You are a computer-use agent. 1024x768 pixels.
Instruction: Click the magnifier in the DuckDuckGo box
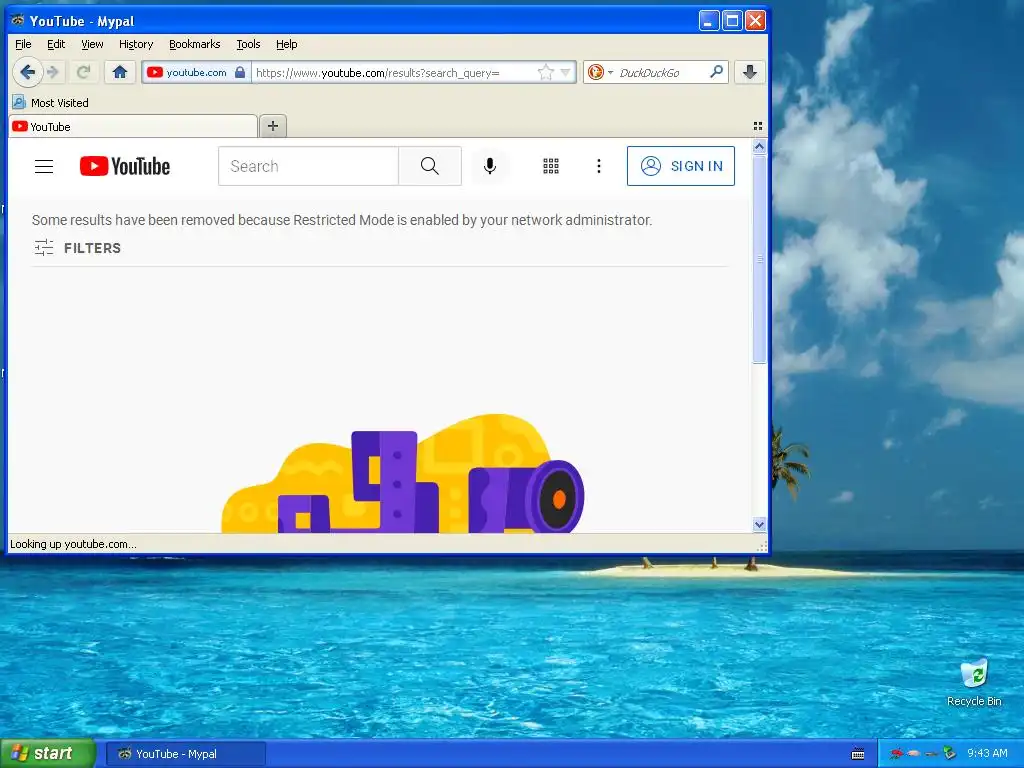[x=716, y=72]
